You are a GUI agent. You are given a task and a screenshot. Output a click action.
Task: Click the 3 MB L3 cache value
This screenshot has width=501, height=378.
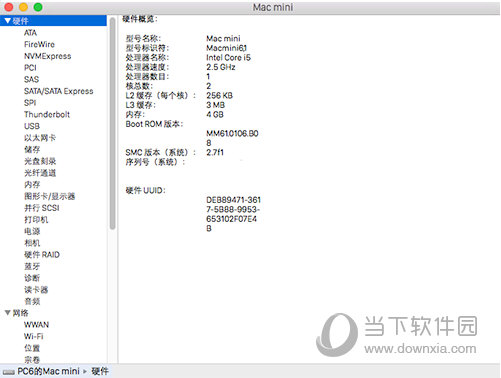[x=215, y=105]
